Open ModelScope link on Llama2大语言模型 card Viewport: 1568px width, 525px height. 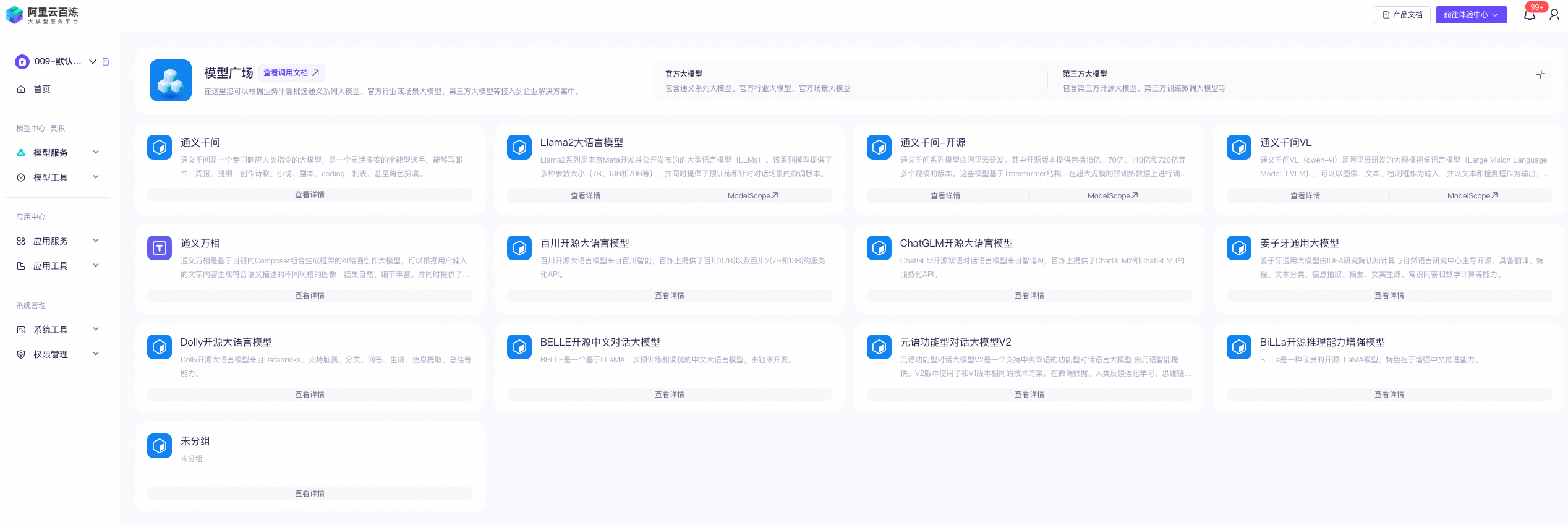752,196
